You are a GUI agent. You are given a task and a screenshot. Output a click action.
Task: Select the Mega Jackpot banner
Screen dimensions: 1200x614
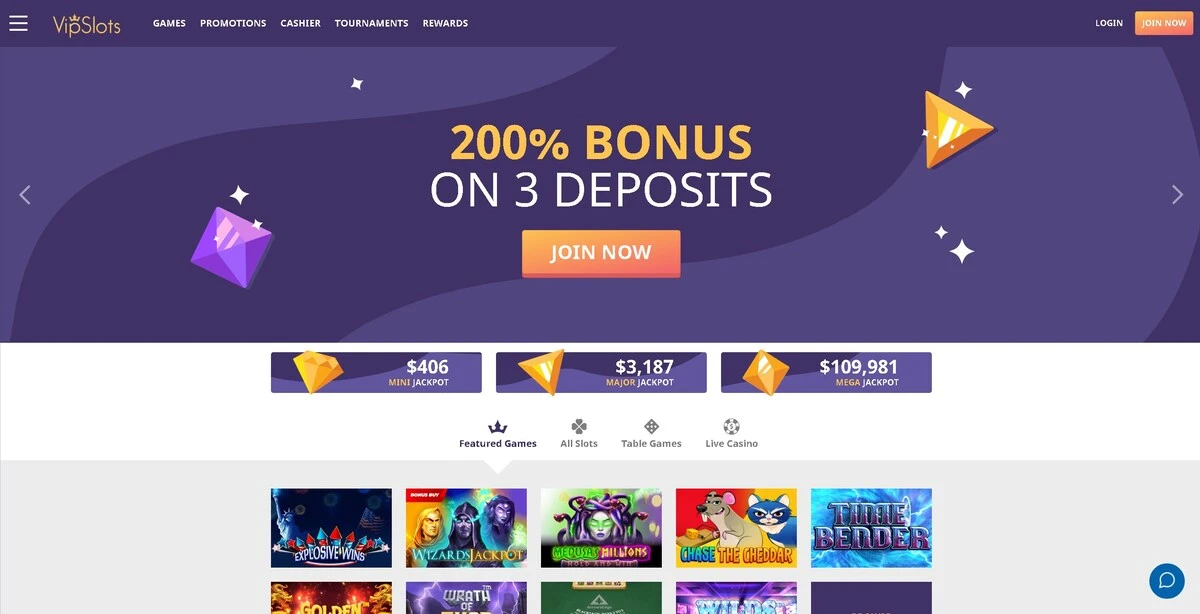point(826,372)
